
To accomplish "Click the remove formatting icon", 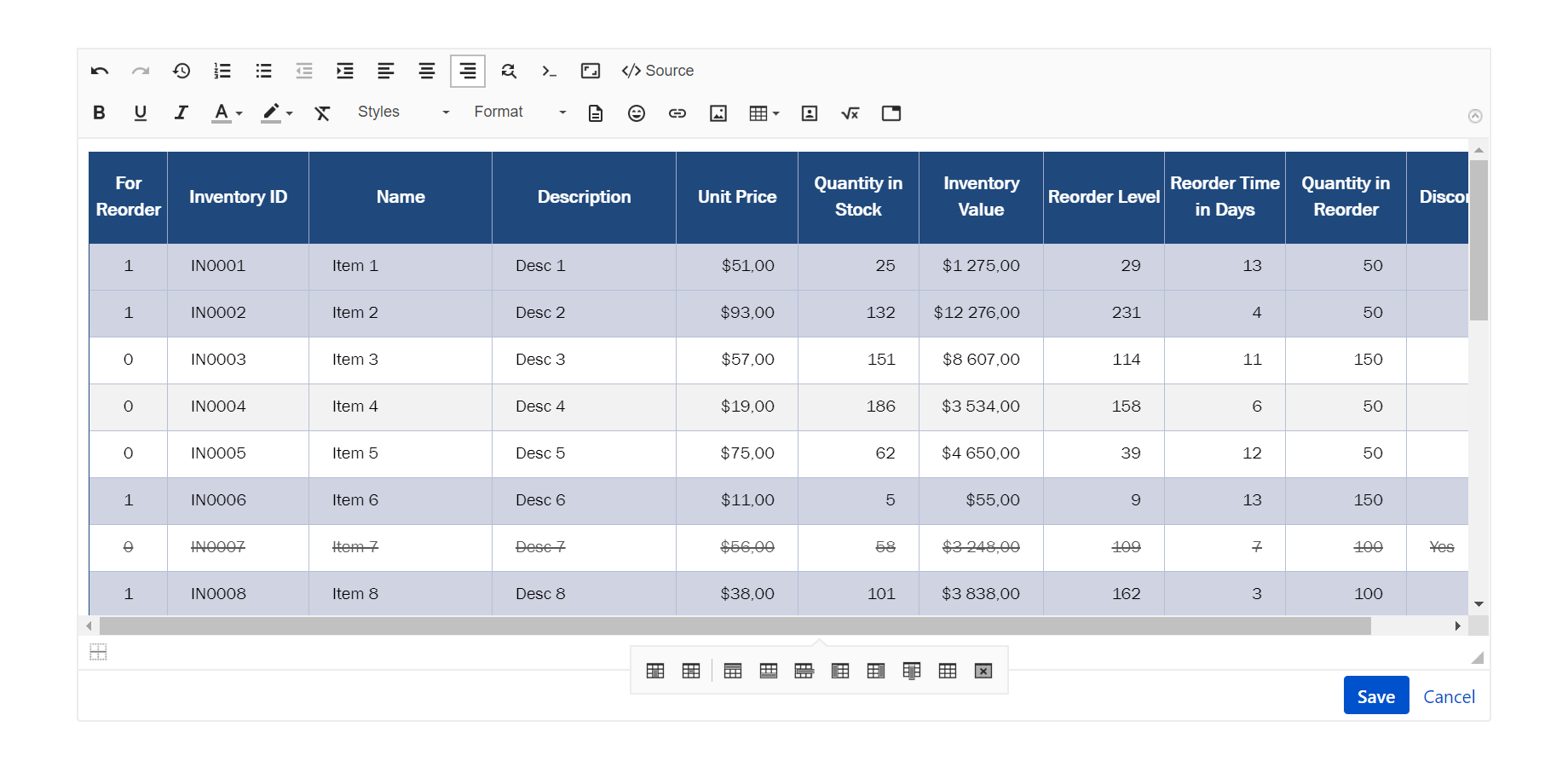I will tap(322, 113).
